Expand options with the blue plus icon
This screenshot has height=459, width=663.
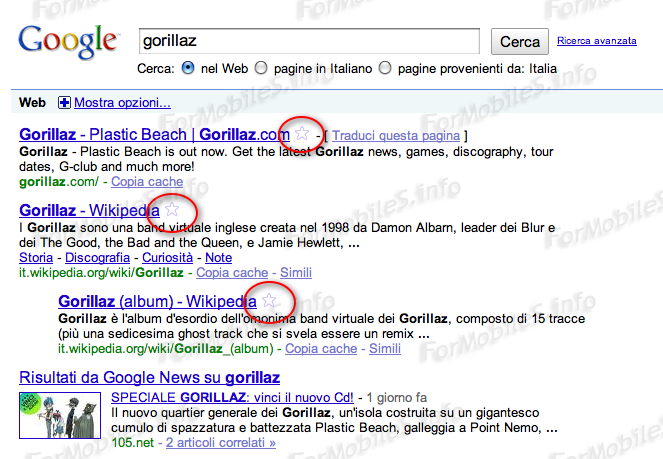65,103
